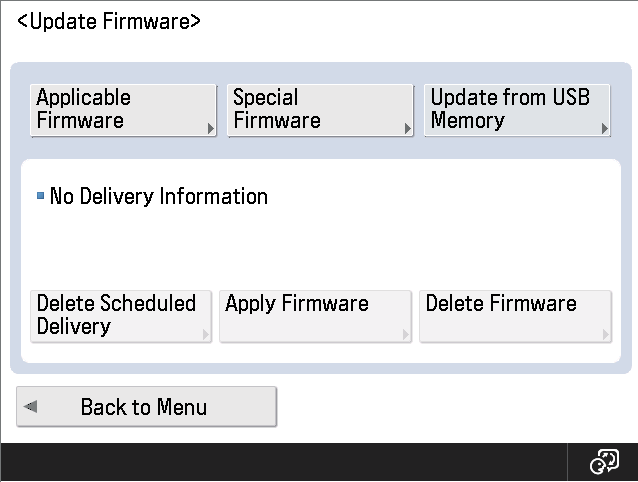Click the arrow on Delete Scheduled Delivery

coord(205,334)
